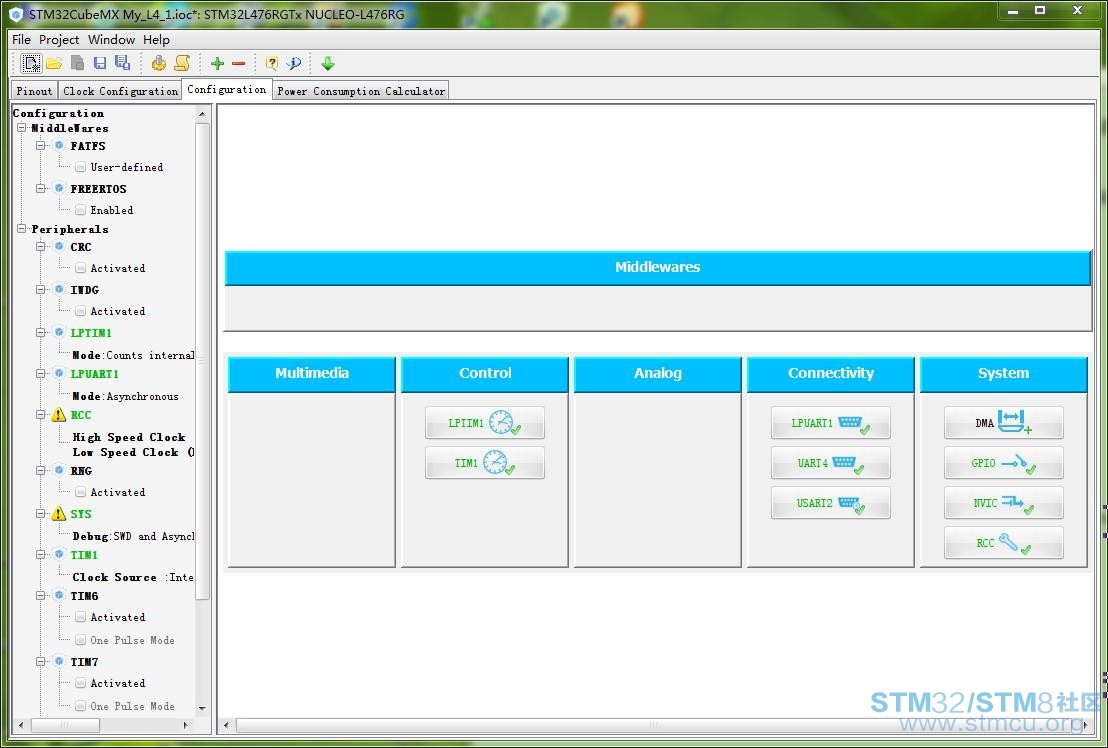The image size is (1108, 748).
Task: Click the About info bubble icon
Action: tap(294, 64)
